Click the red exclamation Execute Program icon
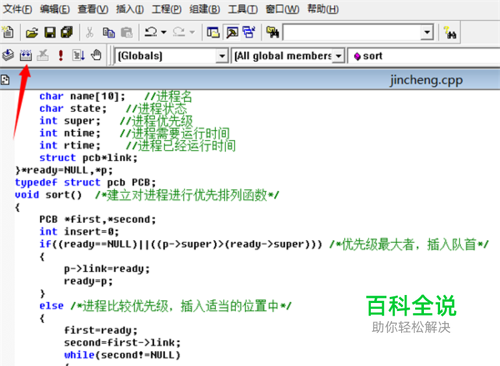Screen dimensions: 500x366 pos(61,55)
